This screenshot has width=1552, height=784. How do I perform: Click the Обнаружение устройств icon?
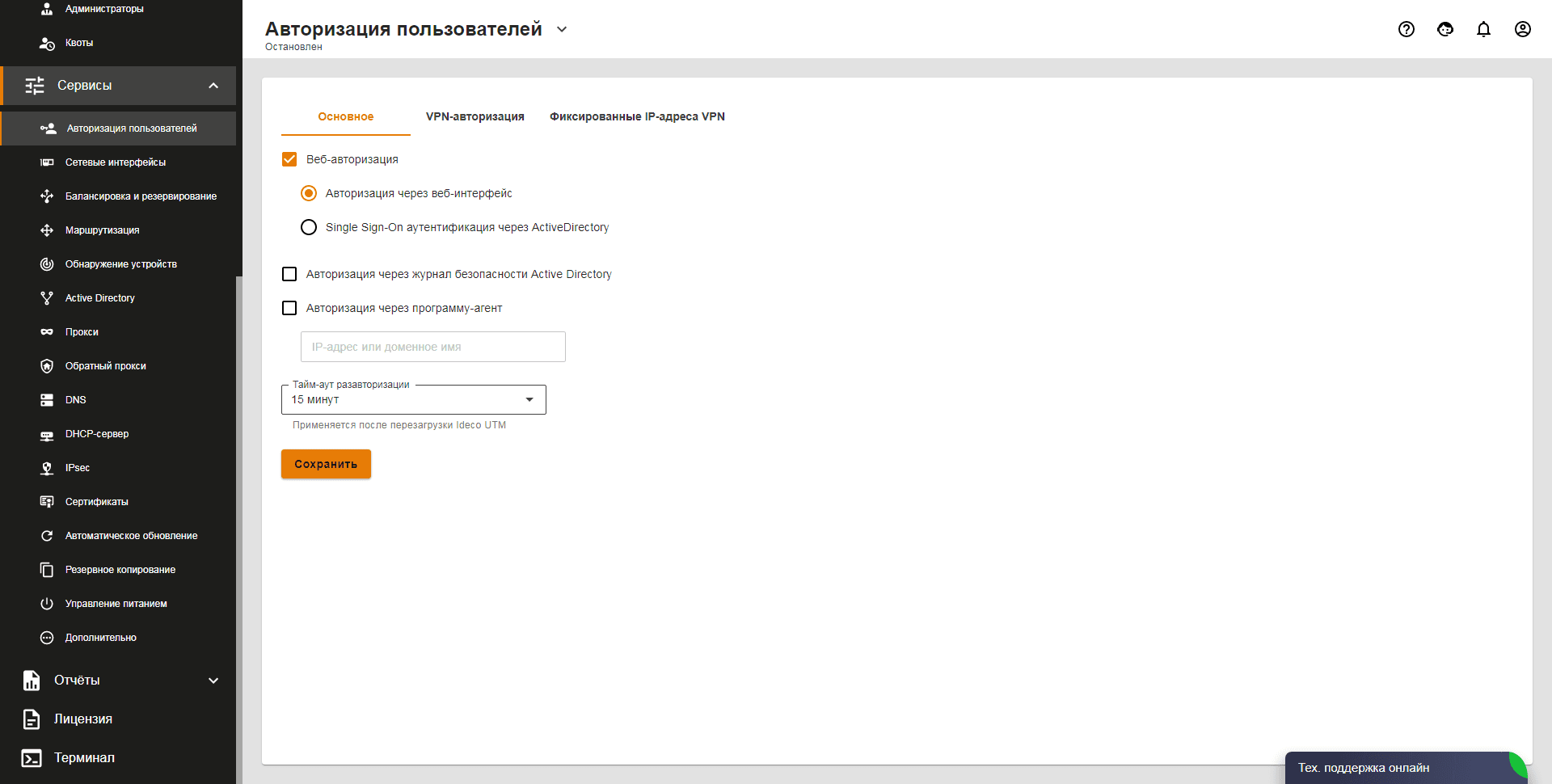47,264
